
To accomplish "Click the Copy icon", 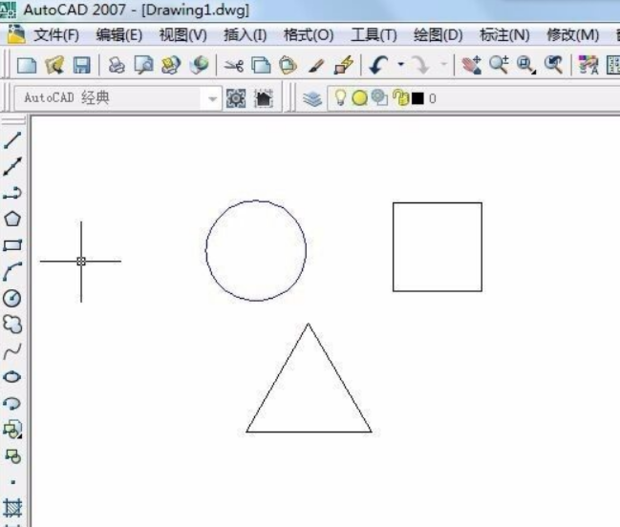I will coord(261,65).
